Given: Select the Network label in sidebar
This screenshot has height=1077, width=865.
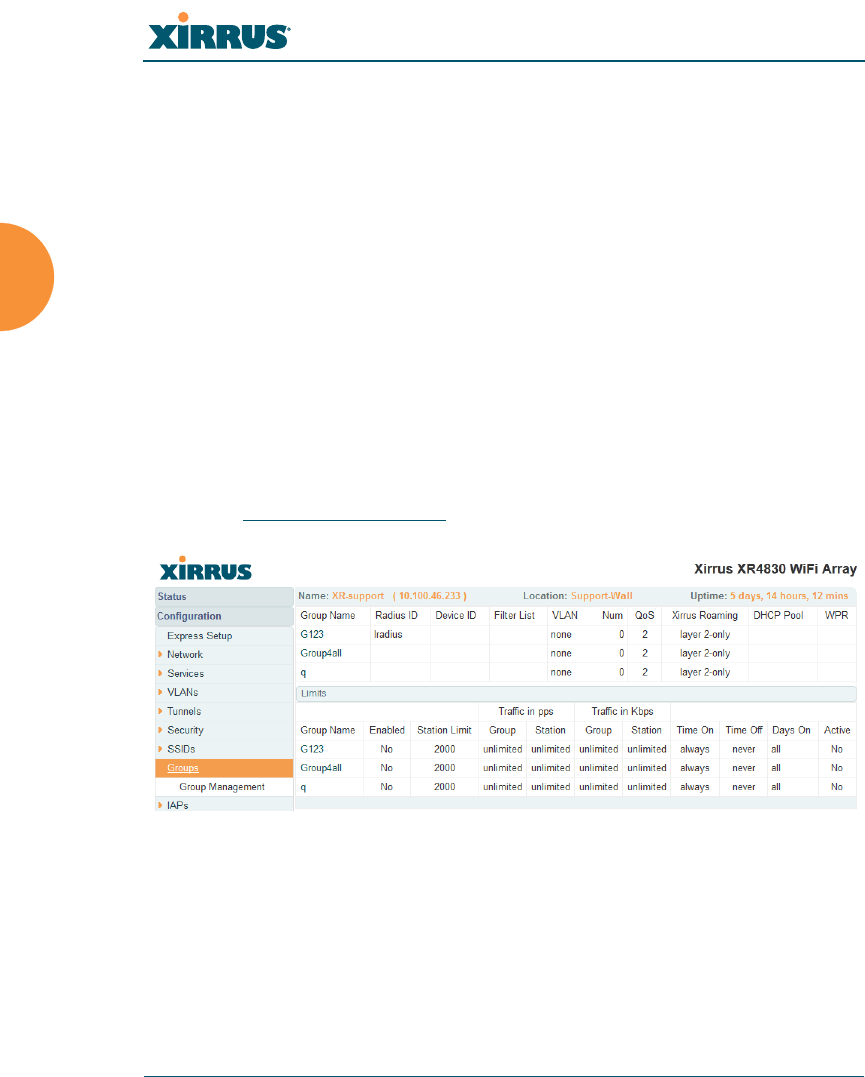Looking at the screenshot, I should pos(185,655).
